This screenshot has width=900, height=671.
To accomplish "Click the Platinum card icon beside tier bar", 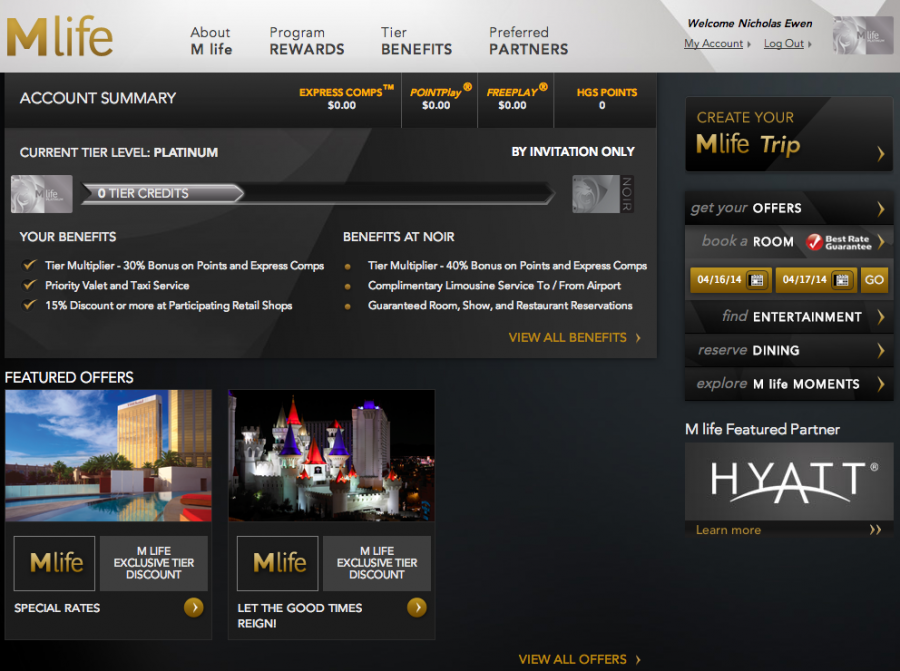I will pyautogui.click(x=42, y=194).
